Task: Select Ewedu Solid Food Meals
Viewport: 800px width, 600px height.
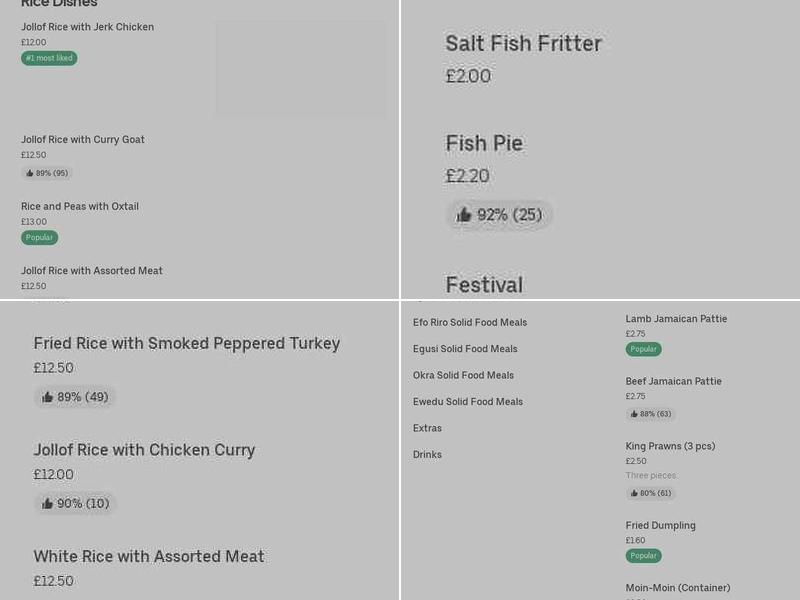Action: point(469,401)
